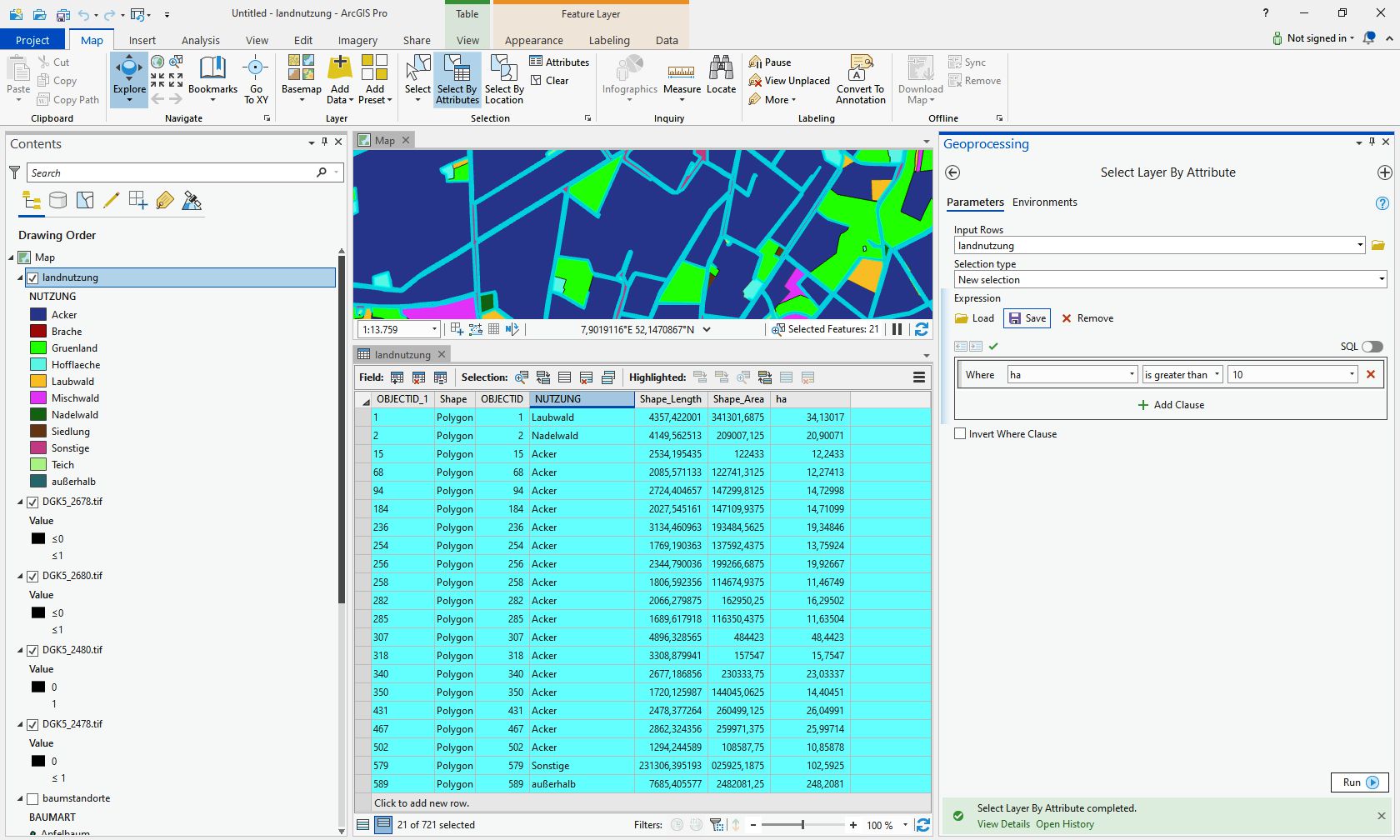Switch to the Environments tab
Viewport: 1400px width, 840px height.
pyautogui.click(x=1044, y=202)
